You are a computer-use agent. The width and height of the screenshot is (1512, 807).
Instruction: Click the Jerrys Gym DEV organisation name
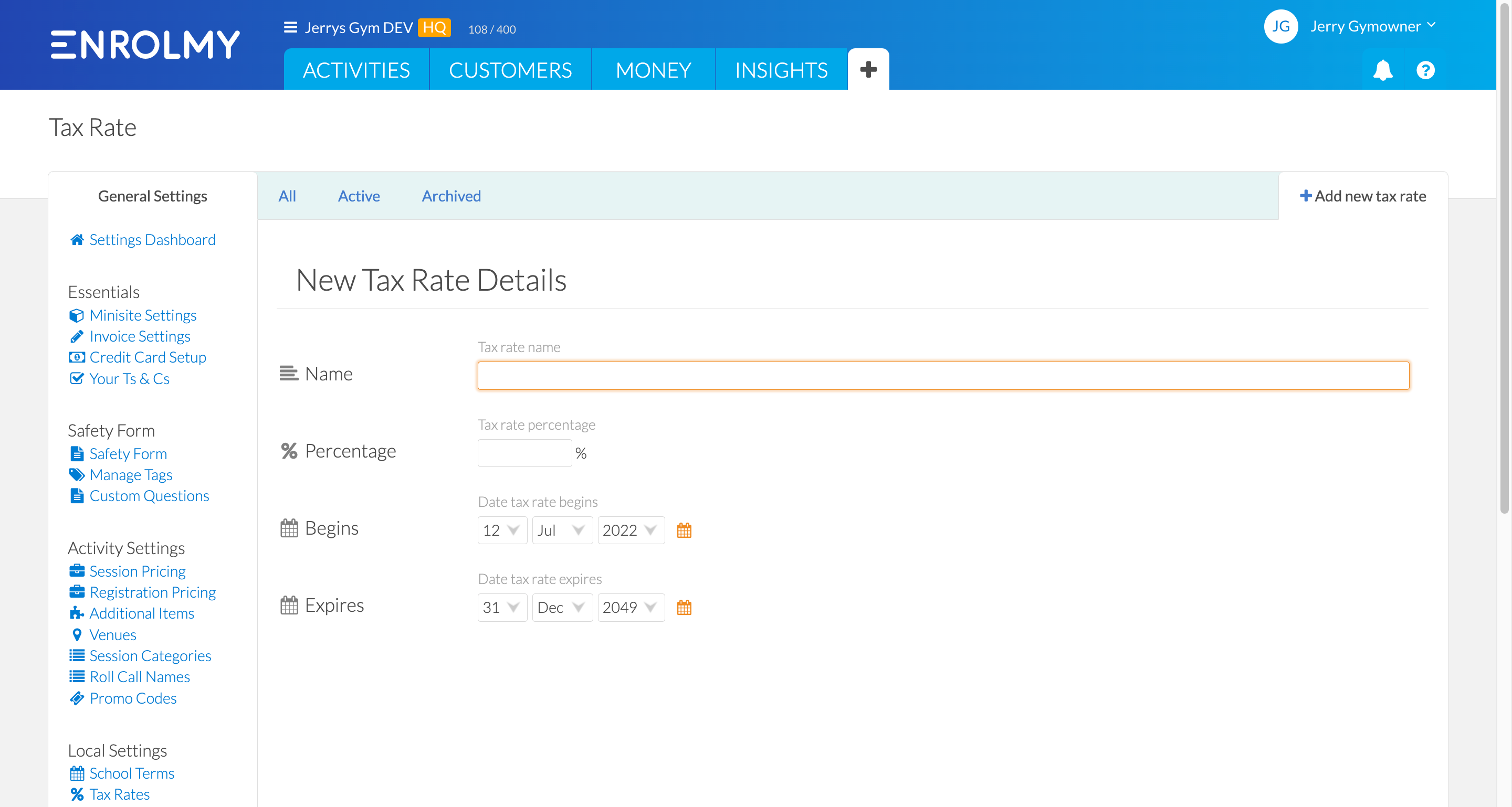359,28
